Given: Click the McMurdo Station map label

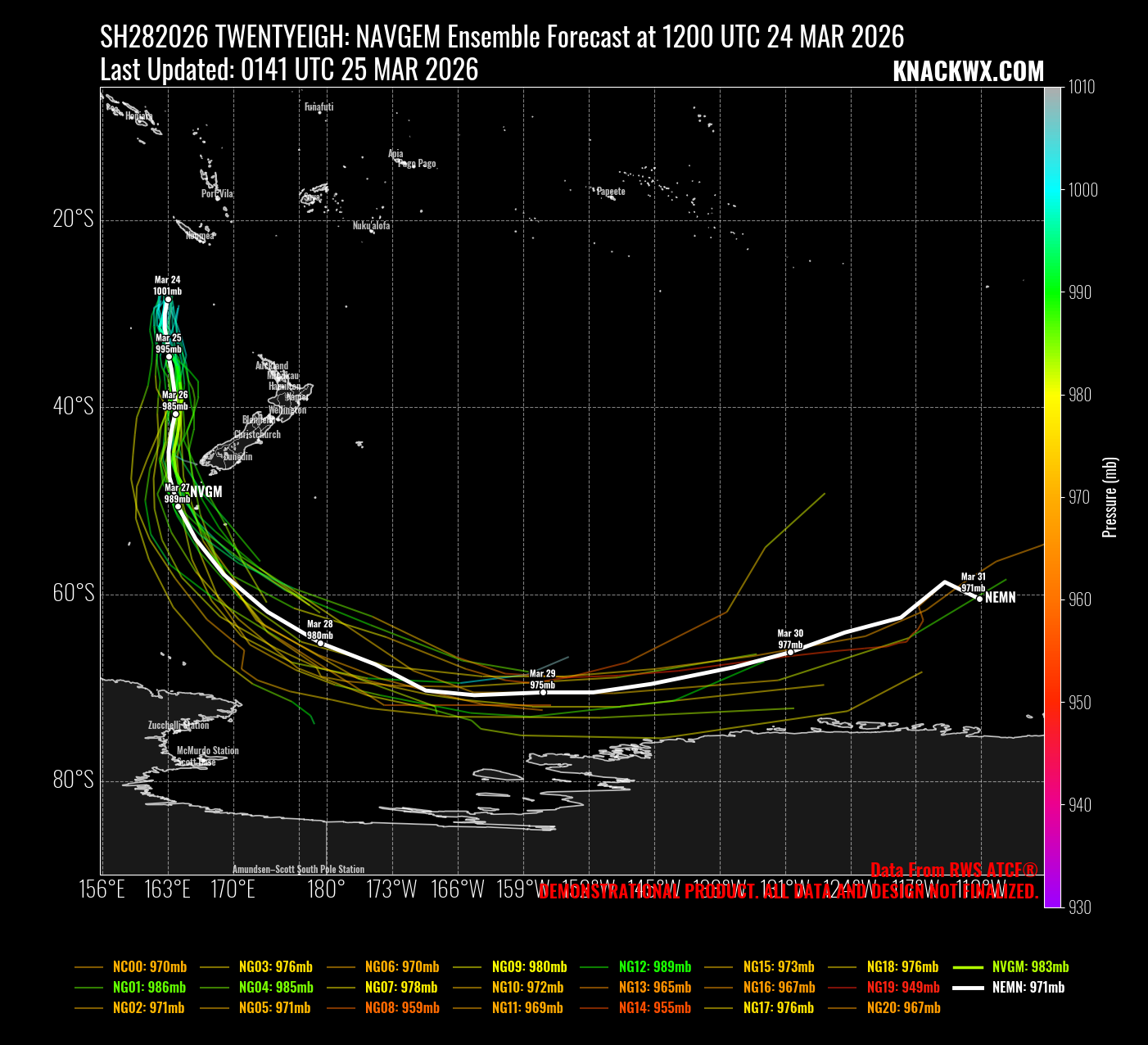Looking at the screenshot, I should 208,750.
